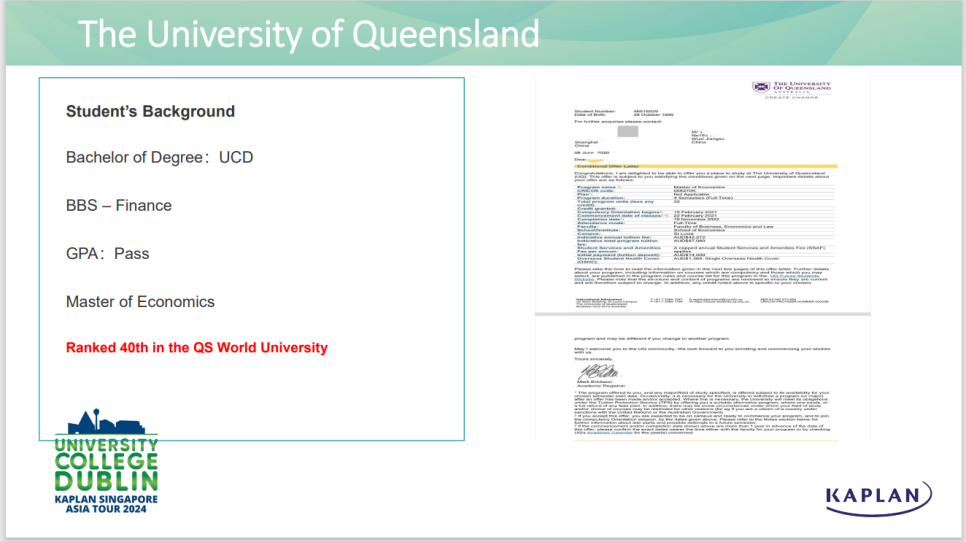This screenshot has height=542, width=966.
Task: Select the 'BBS – Finance' text
Action: coord(119,206)
